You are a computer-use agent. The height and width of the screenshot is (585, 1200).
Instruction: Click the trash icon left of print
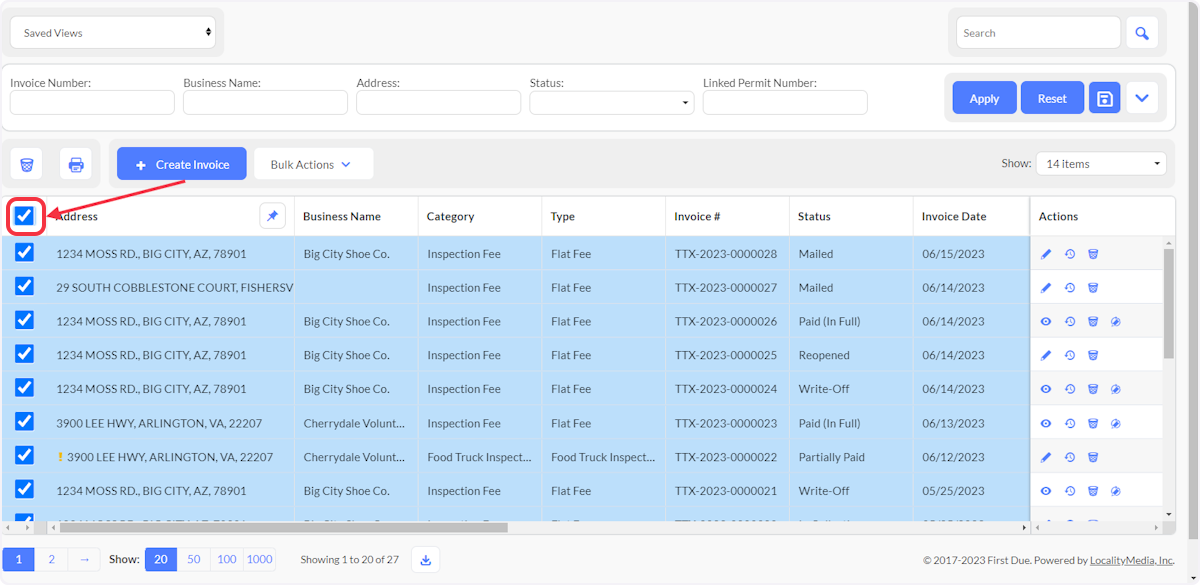27,164
